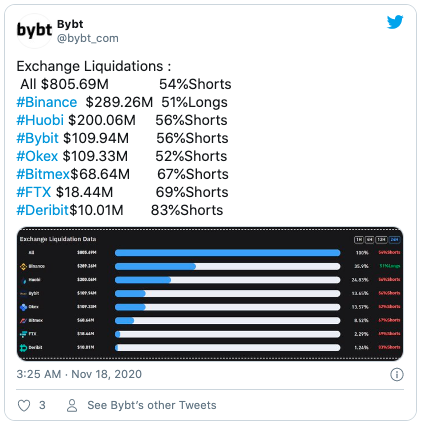Open the #Bitmex hashtag link

pos(43,174)
